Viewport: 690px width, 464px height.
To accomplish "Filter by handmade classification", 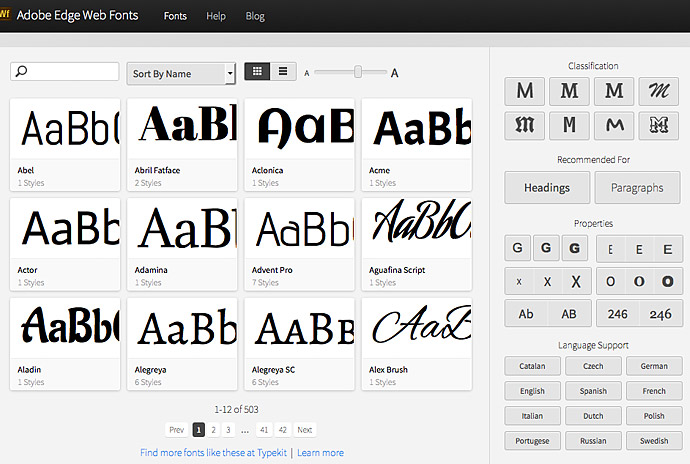I will click(x=614, y=125).
